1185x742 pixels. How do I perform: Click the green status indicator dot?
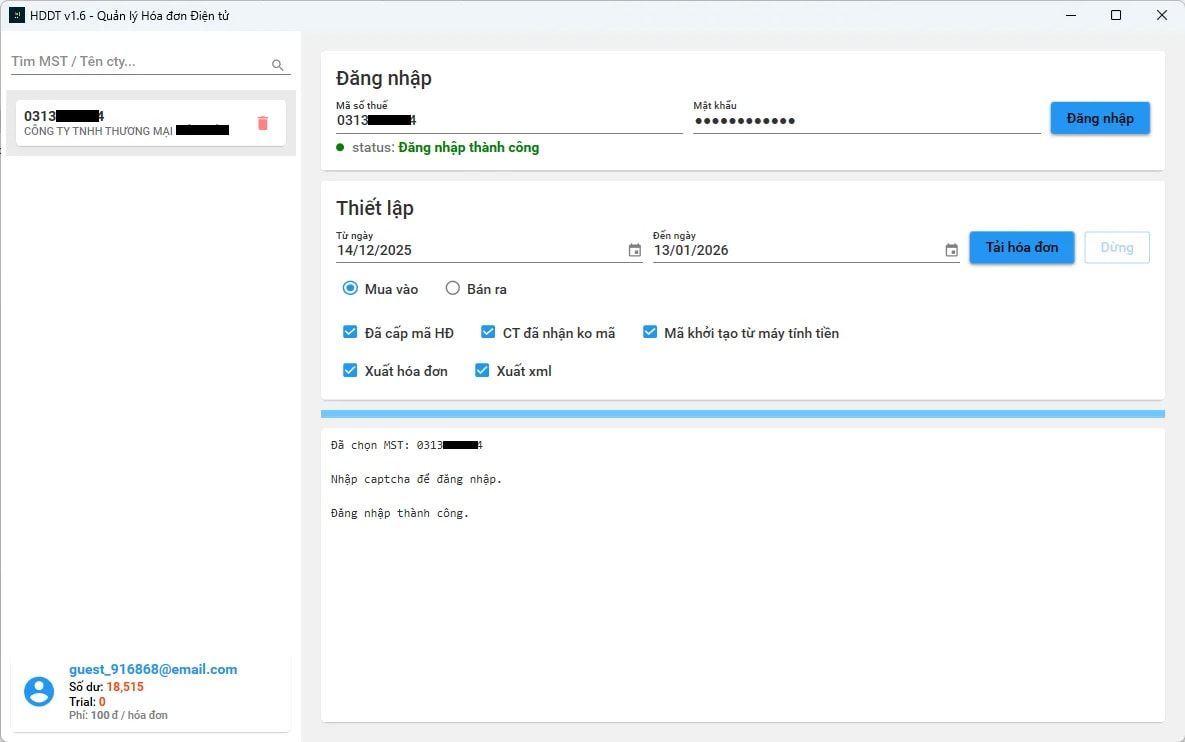tap(340, 147)
